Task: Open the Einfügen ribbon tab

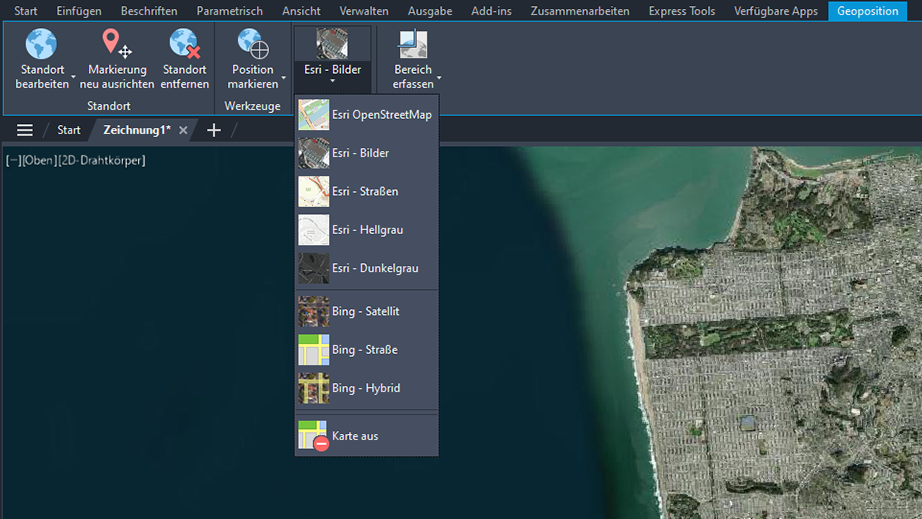Action: pos(79,11)
